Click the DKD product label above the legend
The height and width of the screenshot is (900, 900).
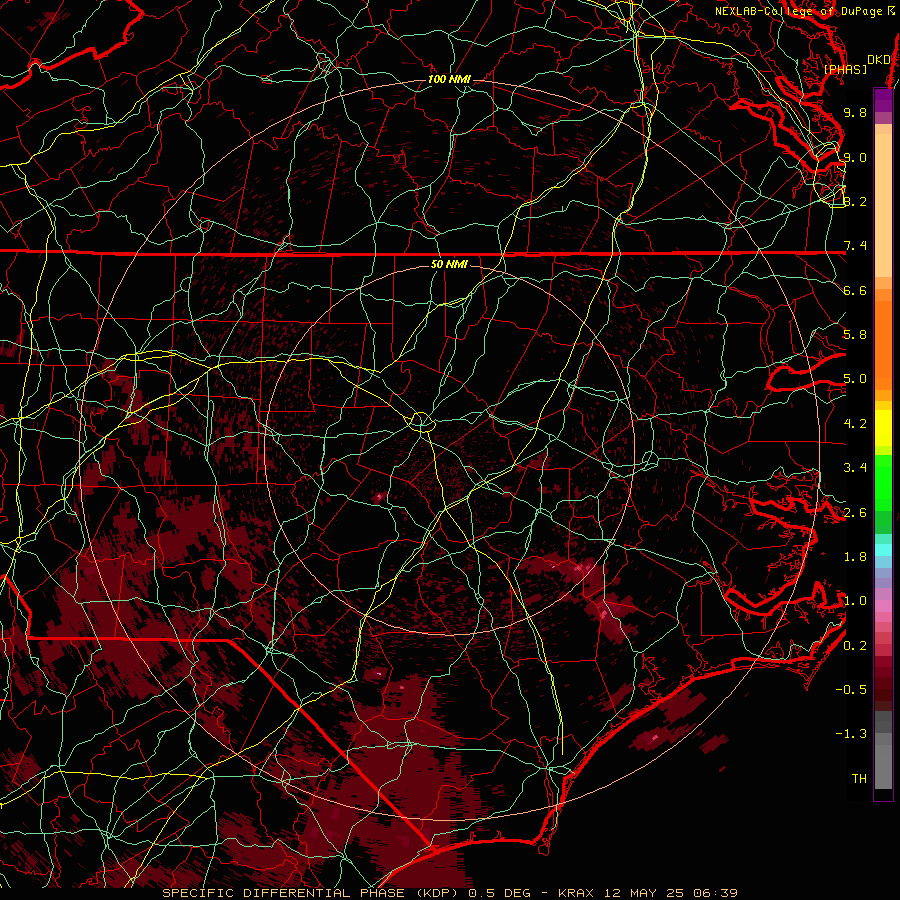tap(878, 60)
